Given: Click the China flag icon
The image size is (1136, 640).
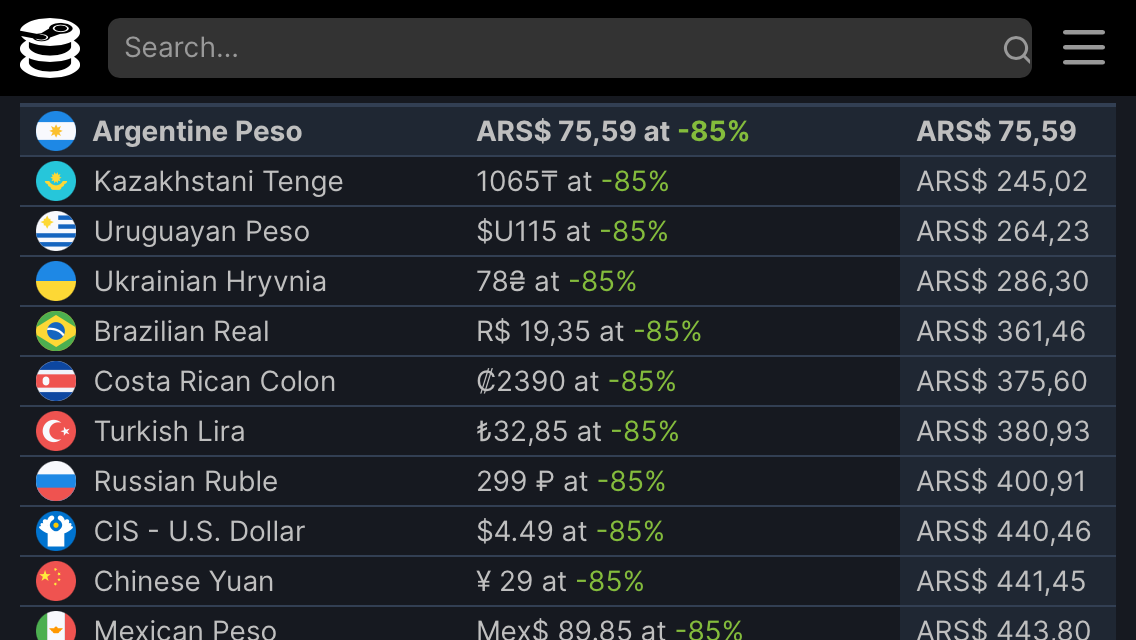Looking at the screenshot, I should pyautogui.click(x=56, y=581).
